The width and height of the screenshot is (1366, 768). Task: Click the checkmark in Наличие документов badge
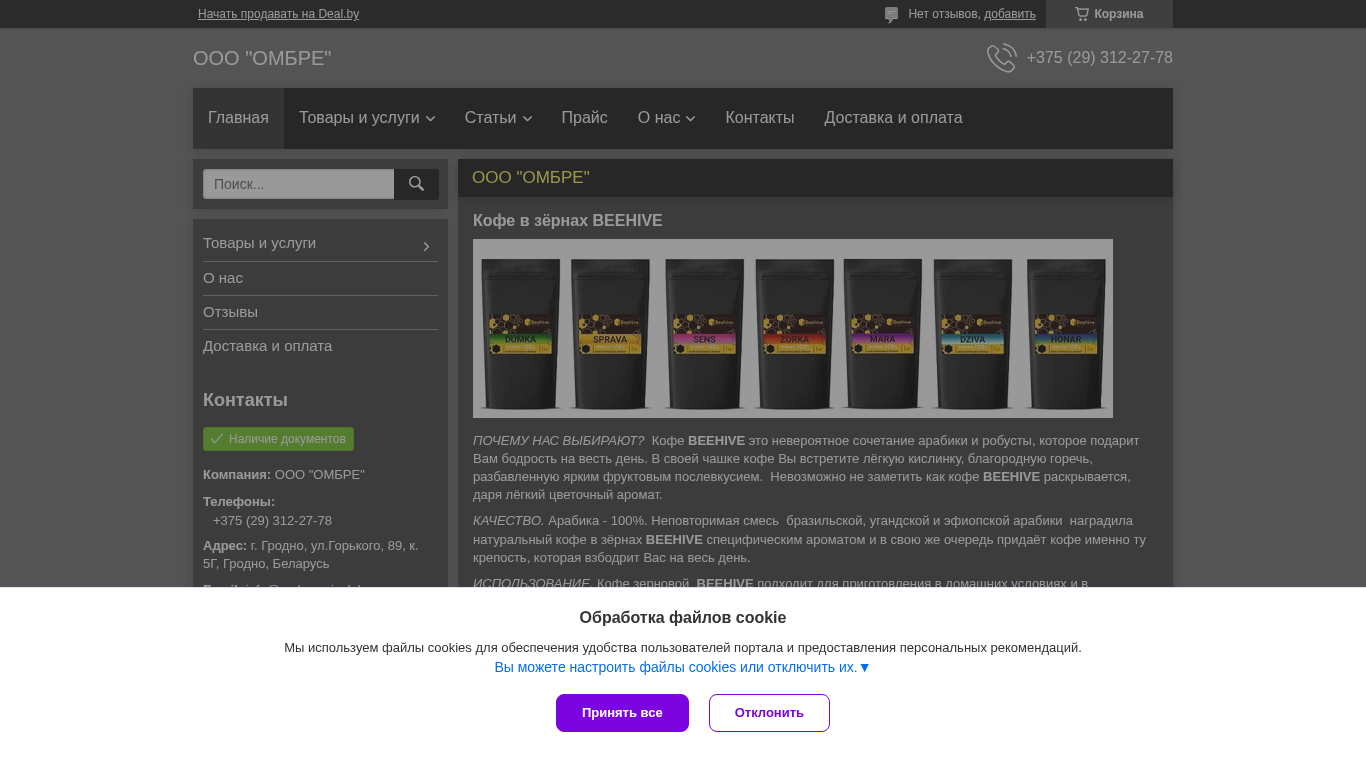[217, 439]
